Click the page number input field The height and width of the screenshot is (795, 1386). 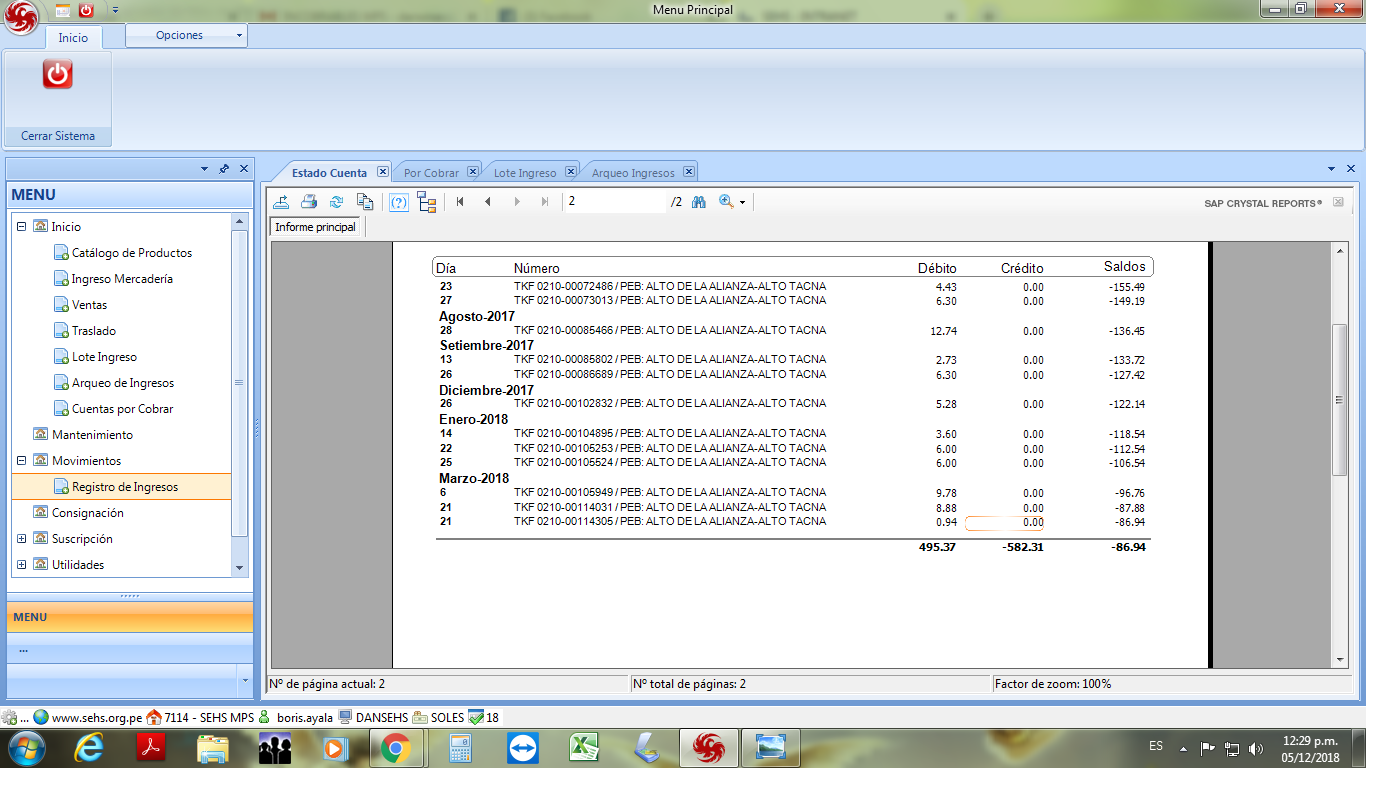point(613,202)
